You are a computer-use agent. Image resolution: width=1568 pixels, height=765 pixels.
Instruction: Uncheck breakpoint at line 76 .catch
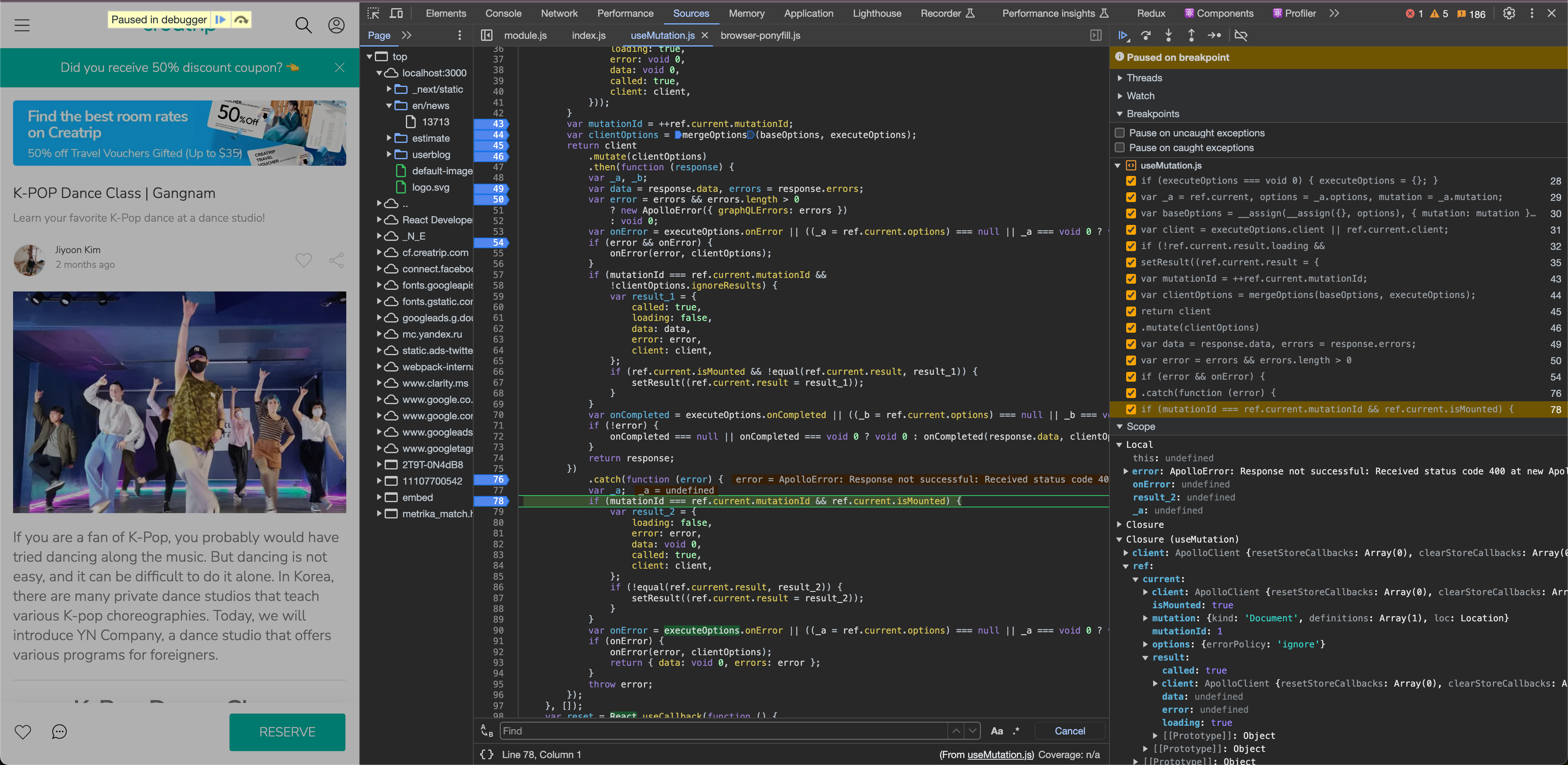[x=1131, y=393]
